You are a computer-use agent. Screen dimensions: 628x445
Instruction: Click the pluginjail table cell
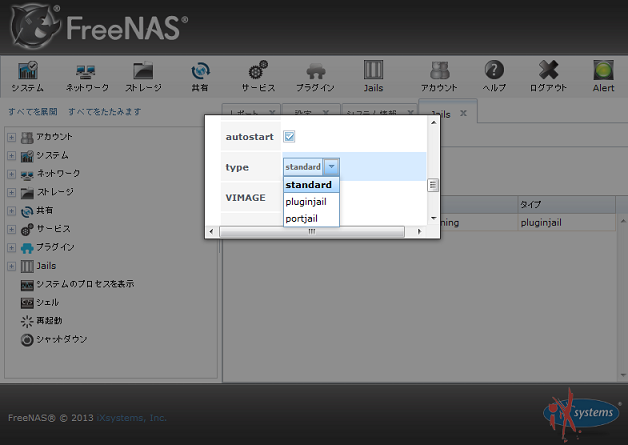click(x=566, y=222)
